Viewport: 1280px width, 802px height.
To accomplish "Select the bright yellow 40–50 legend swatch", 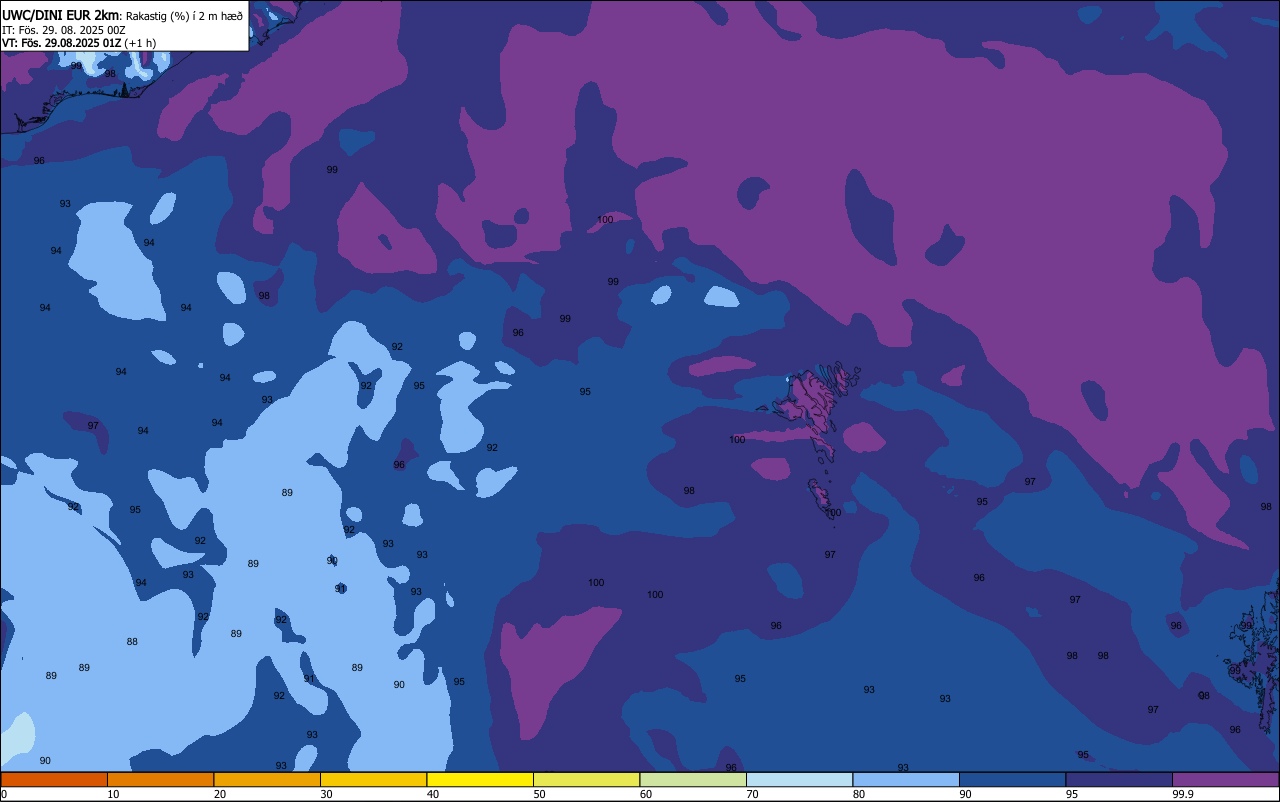I will click(480, 779).
